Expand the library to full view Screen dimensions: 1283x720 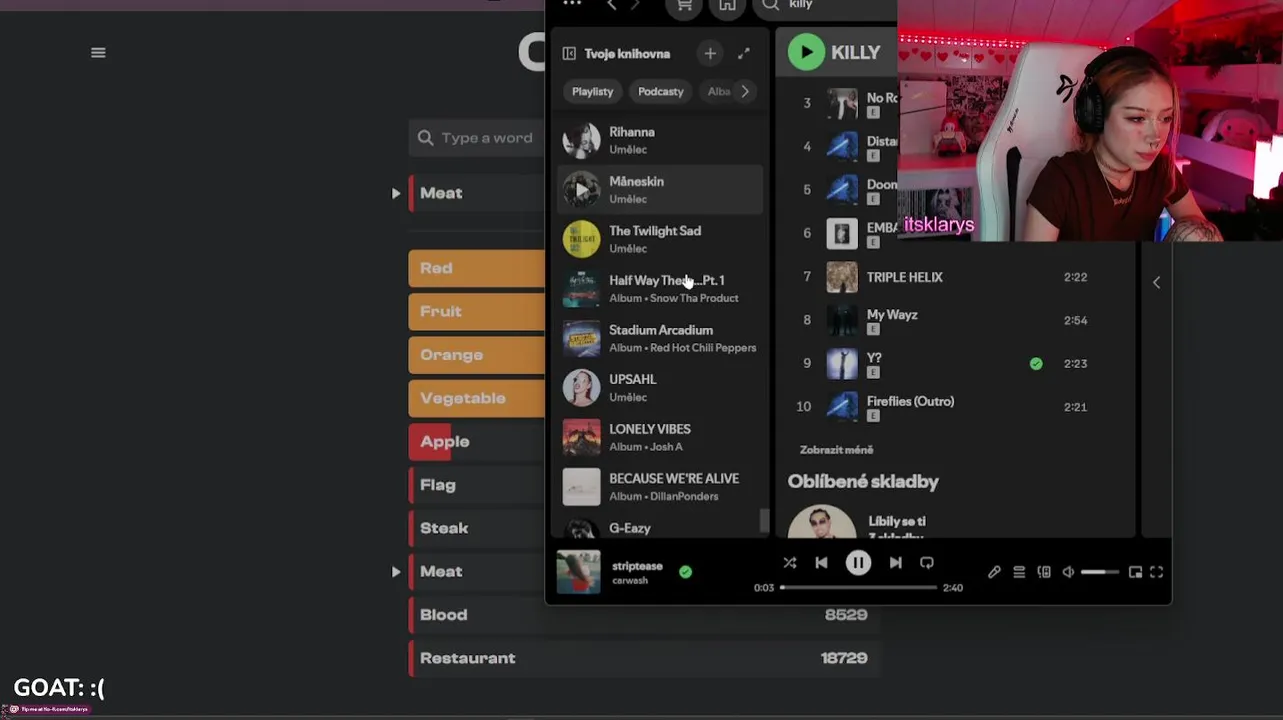point(744,54)
